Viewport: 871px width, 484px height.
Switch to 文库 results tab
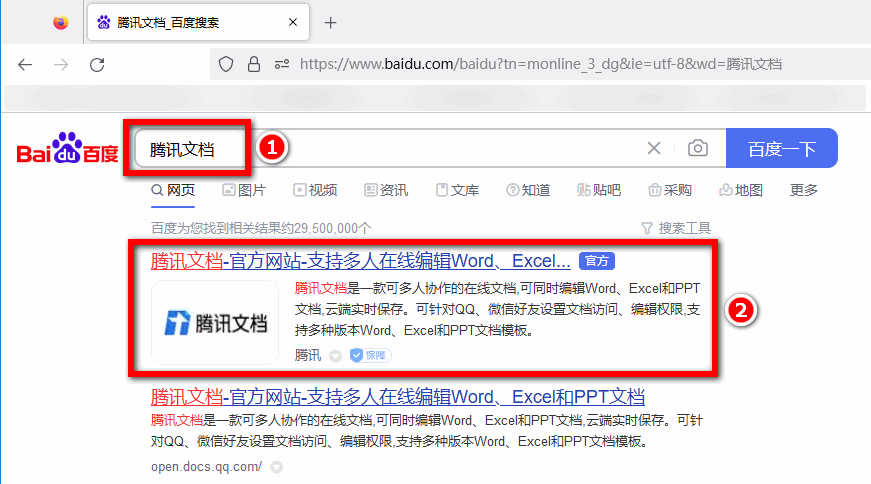tap(457, 191)
